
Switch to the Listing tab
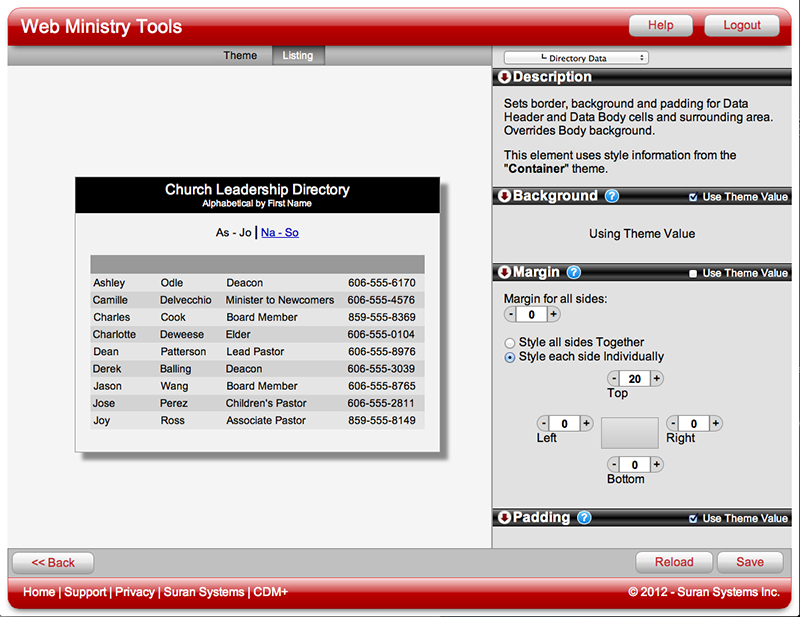point(298,56)
